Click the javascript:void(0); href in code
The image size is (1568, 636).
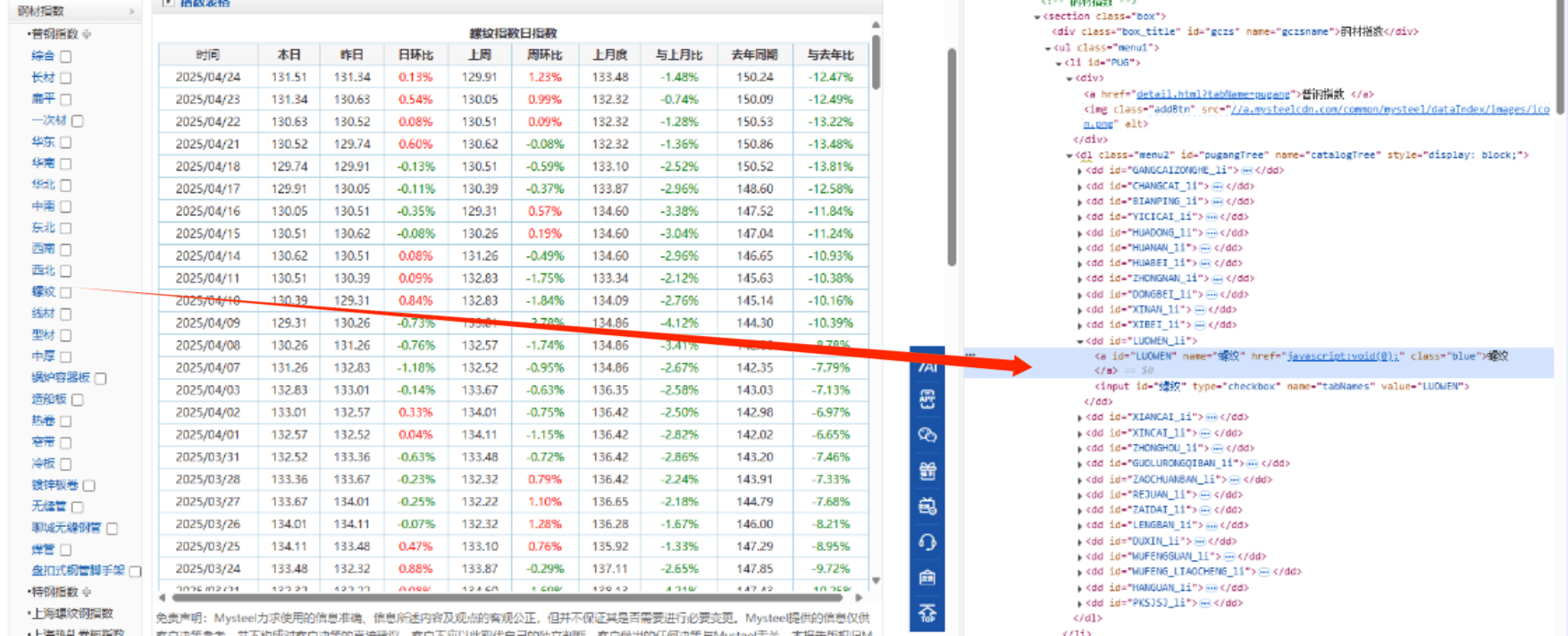click(1342, 356)
